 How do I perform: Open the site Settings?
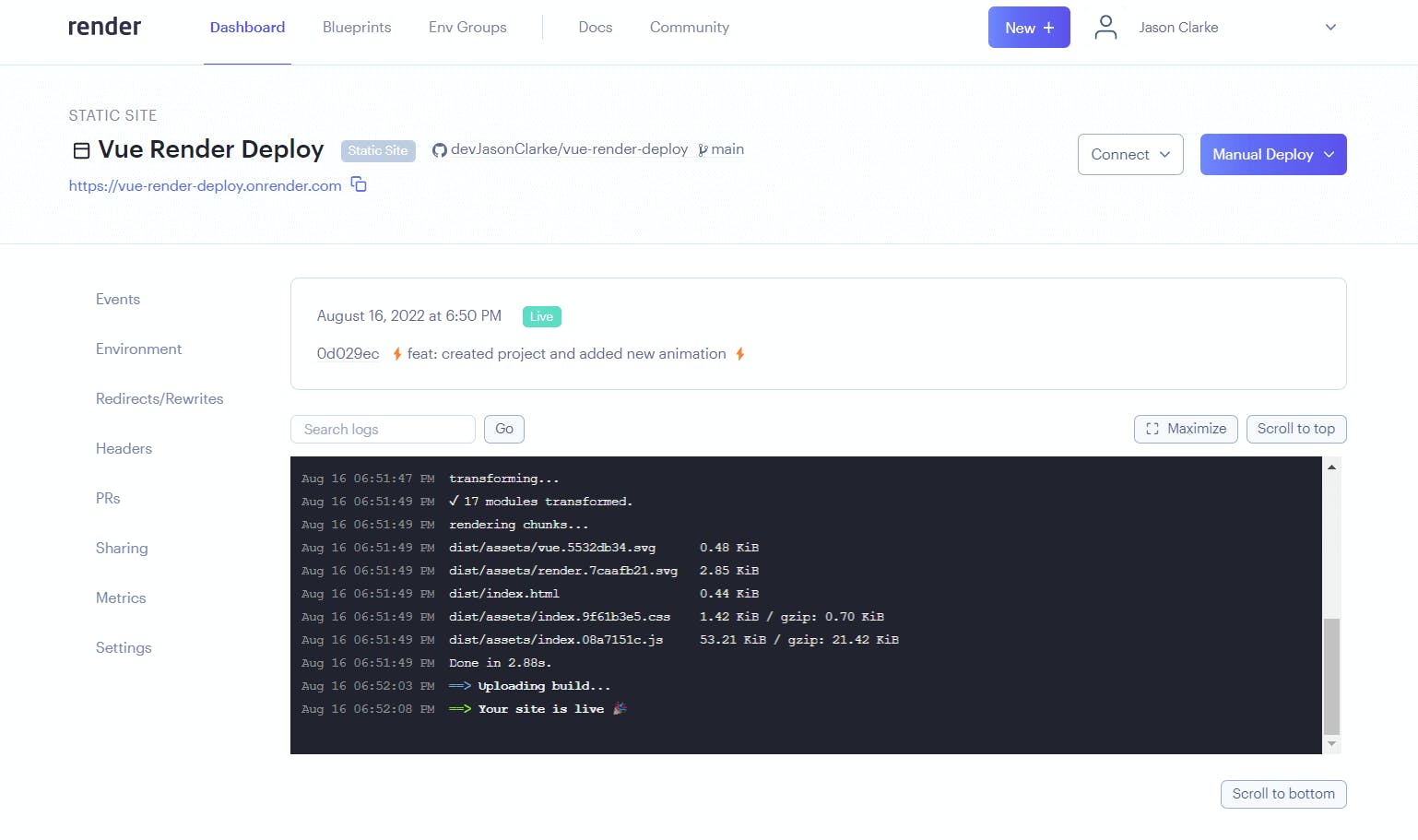(124, 648)
